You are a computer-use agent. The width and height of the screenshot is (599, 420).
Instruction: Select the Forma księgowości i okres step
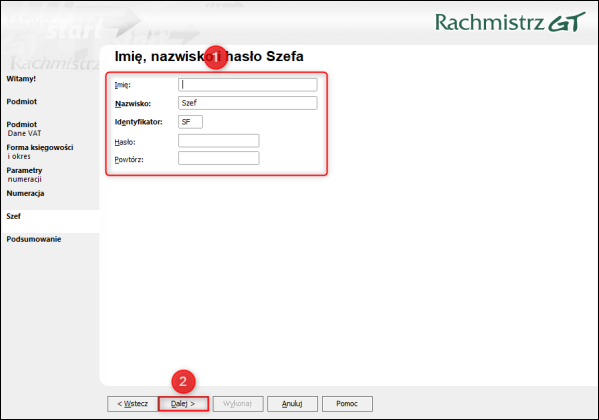(40, 152)
